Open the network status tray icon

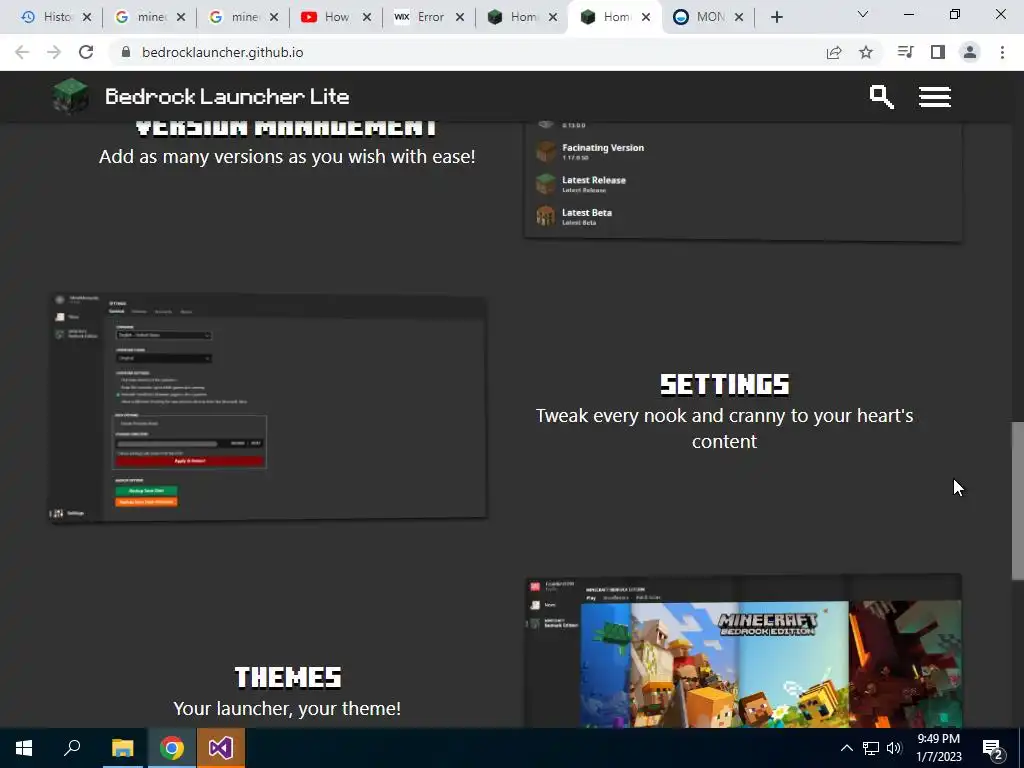point(871,748)
